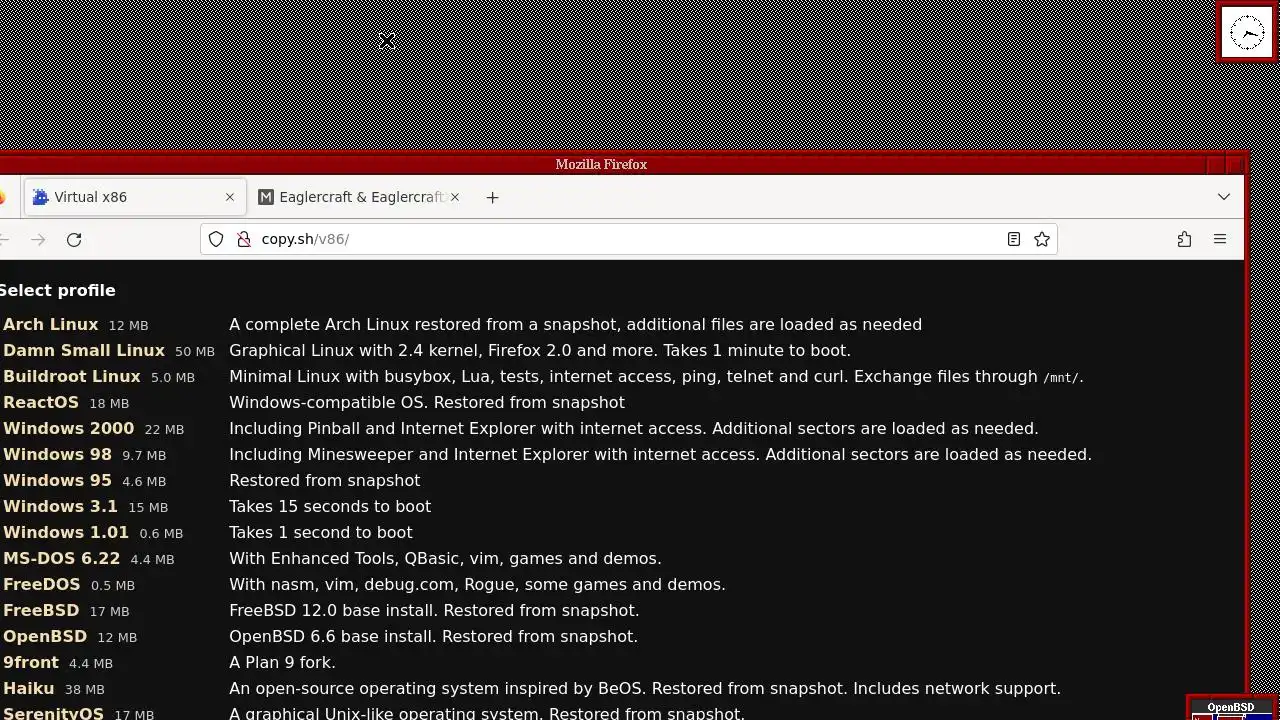Click 'Takes 1 second to boot' text
Image resolution: width=1280 pixels, height=720 pixels.
321,532
